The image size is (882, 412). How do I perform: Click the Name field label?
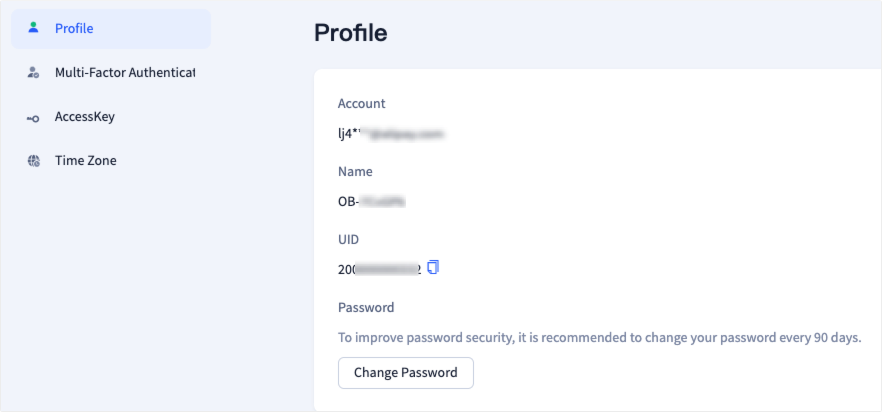[355, 172]
